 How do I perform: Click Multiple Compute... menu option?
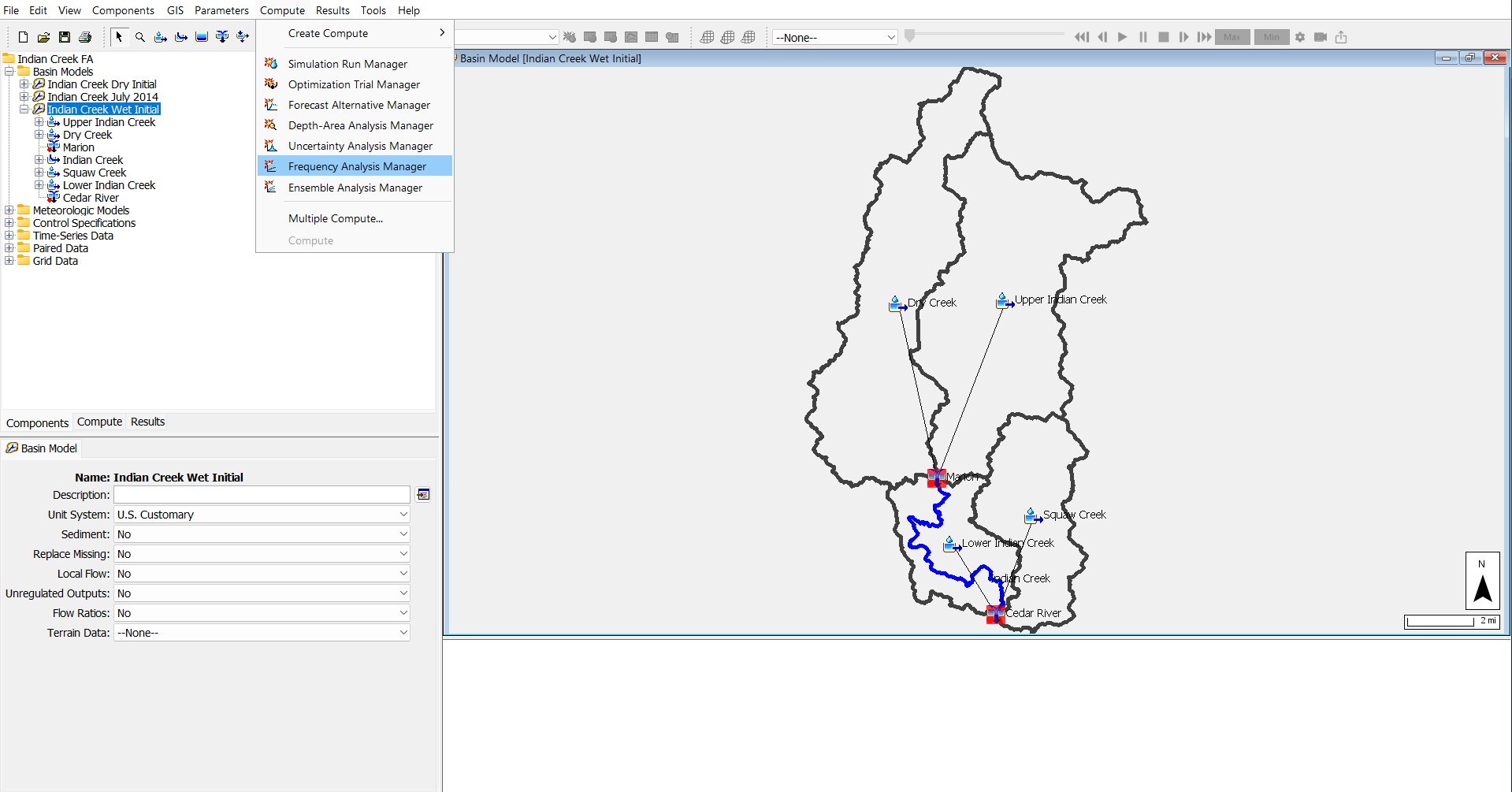[335, 218]
